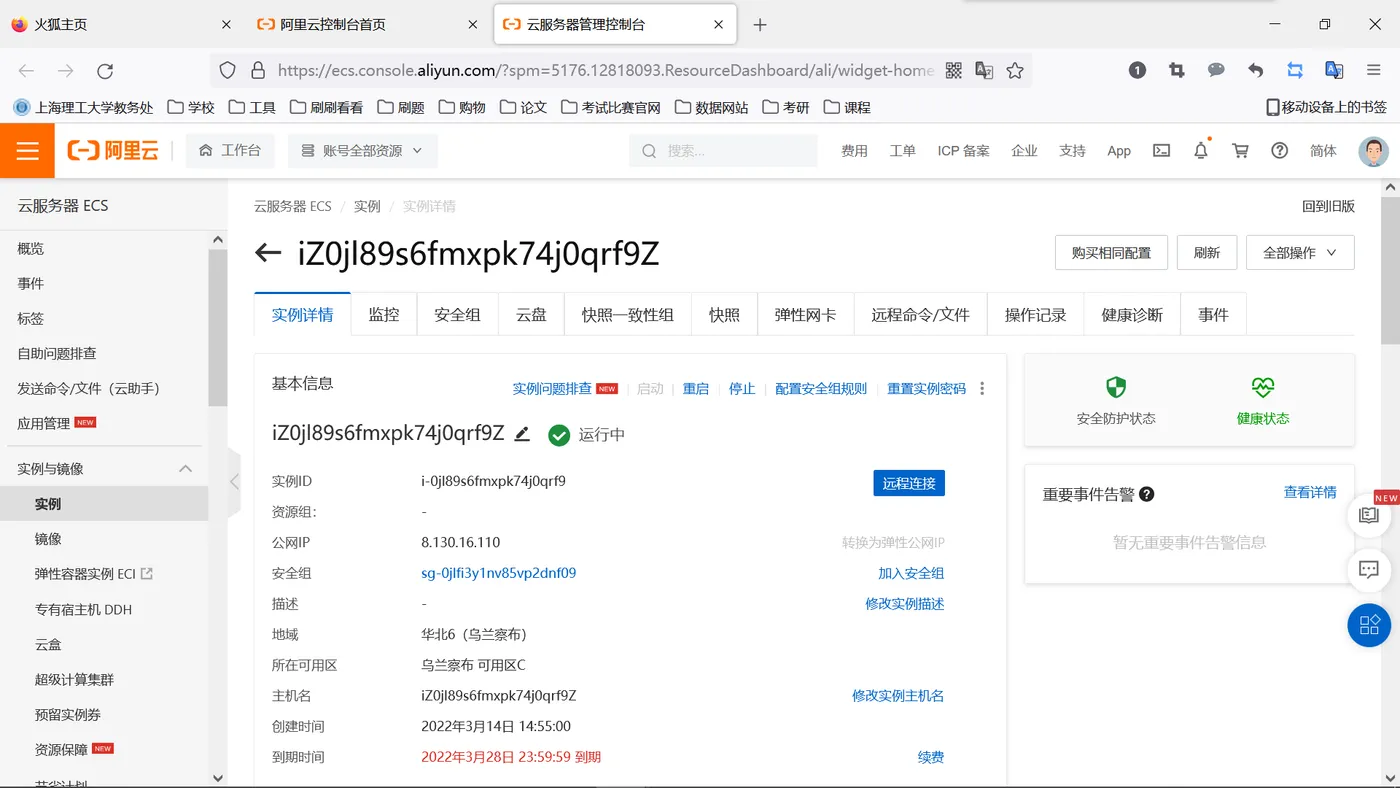Open the page QR code icon
This screenshot has height=788, width=1400.
pos(953,70)
